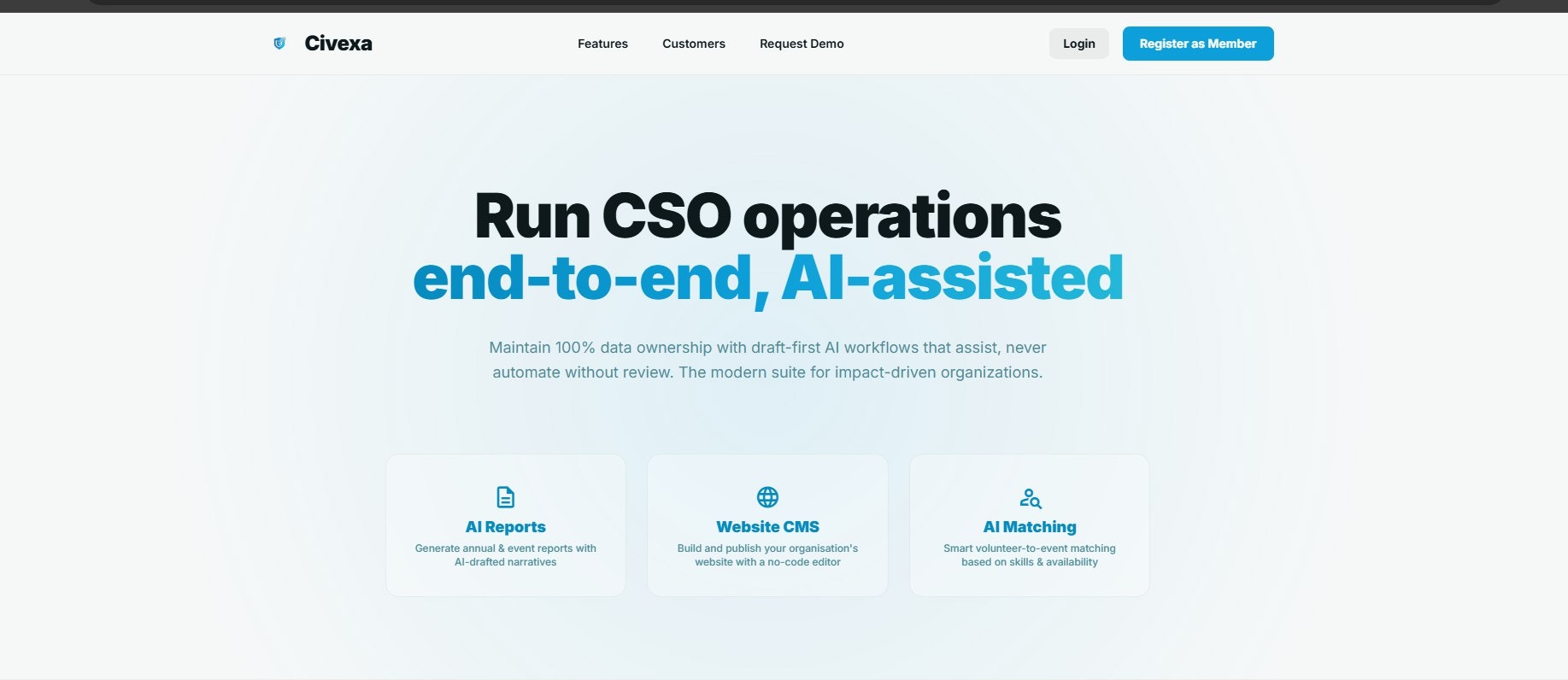Select the AI Reports card title
This screenshot has height=680, width=1568.
pos(506,527)
